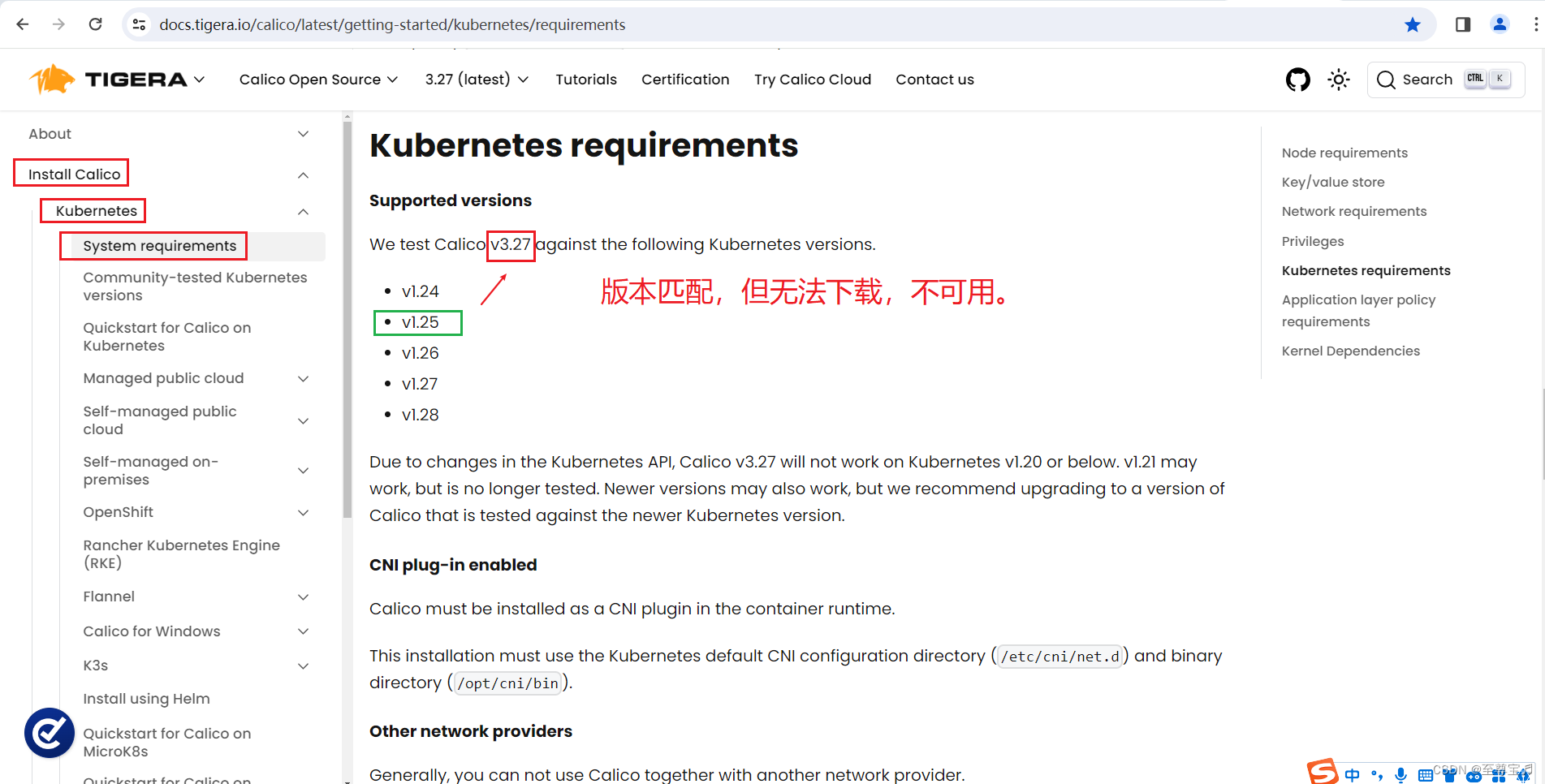
Task: Jump to Node requirements section
Action: point(1344,153)
